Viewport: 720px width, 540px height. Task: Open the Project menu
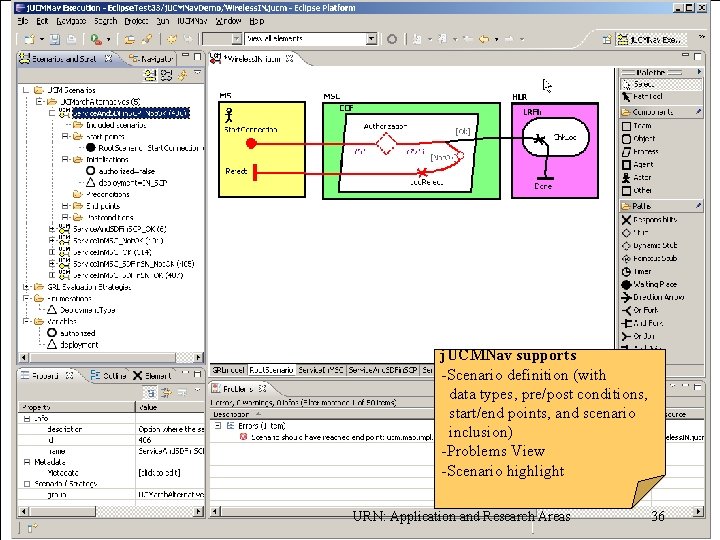pyautogui.click(x=136, y=21)
